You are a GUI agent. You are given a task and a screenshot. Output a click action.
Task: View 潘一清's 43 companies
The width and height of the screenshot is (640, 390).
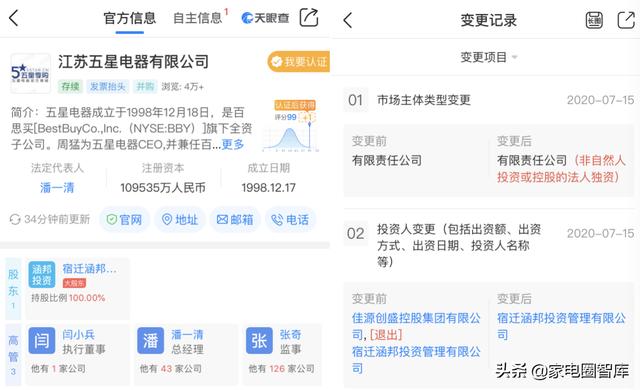coord(171,369)
